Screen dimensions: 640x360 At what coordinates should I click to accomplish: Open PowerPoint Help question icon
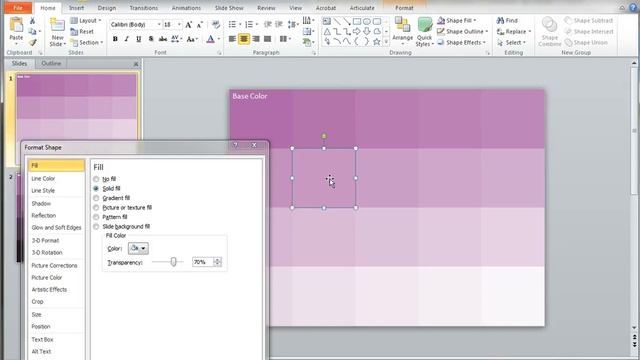tap(633, 7)
